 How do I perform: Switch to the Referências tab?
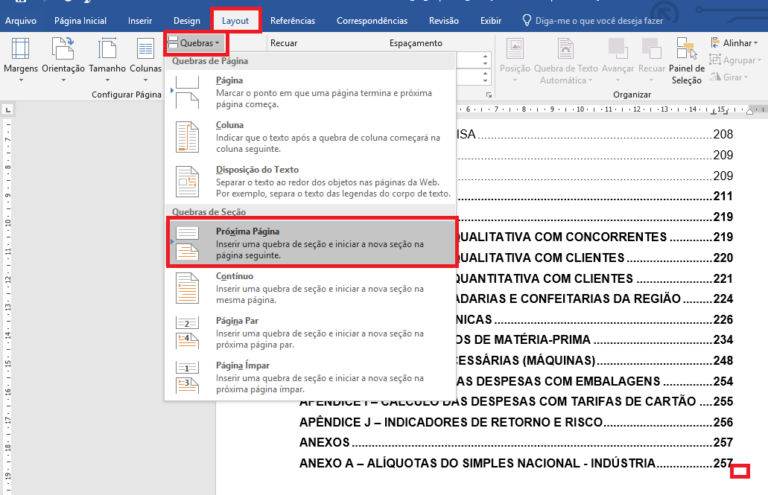(x=292, y=21)
